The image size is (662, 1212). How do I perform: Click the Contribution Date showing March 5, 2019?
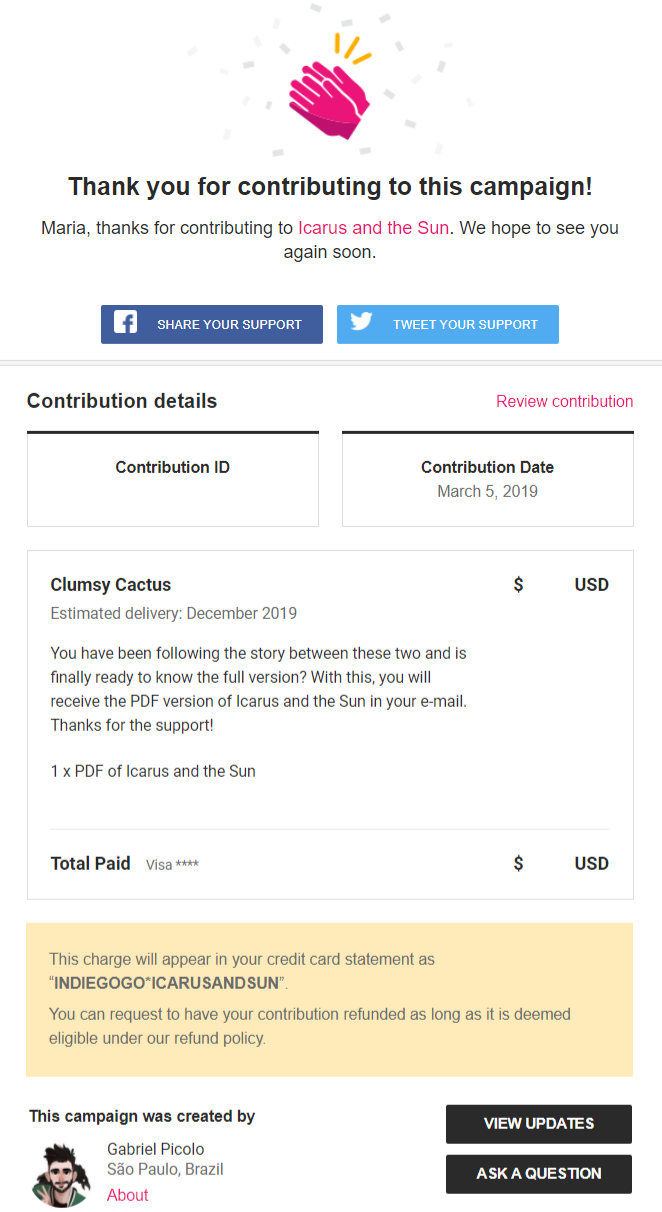pyautogui.click(x=487, y=490)
